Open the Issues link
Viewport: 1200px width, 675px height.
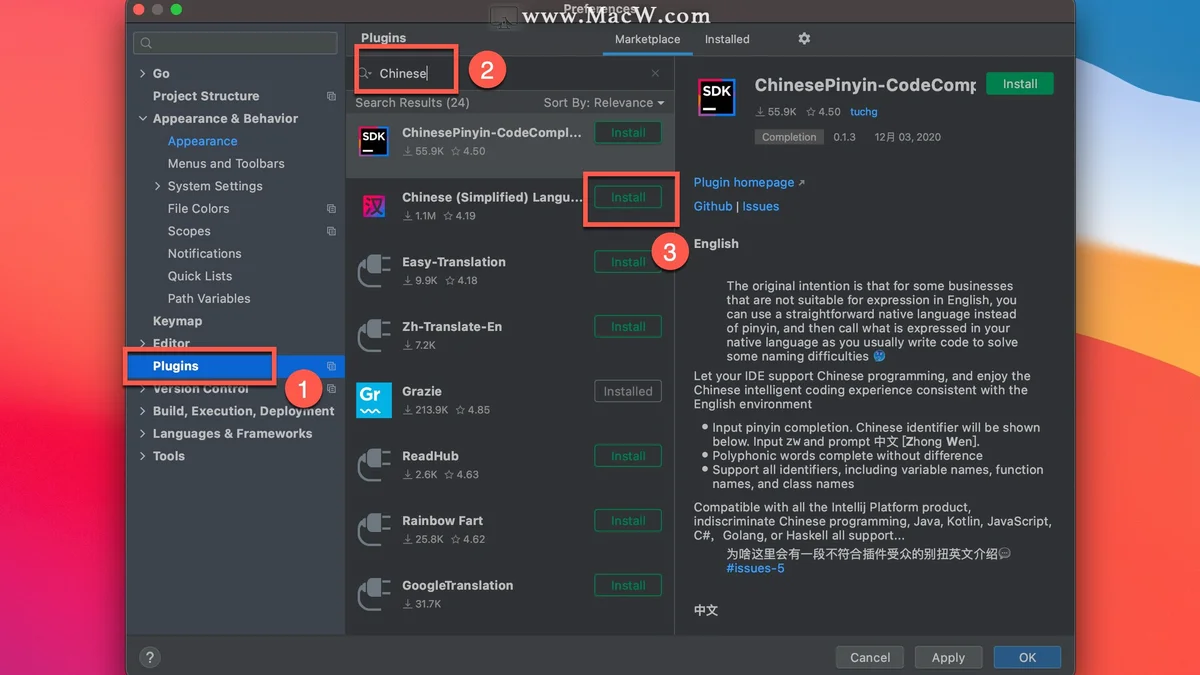(x=760, y=206)
